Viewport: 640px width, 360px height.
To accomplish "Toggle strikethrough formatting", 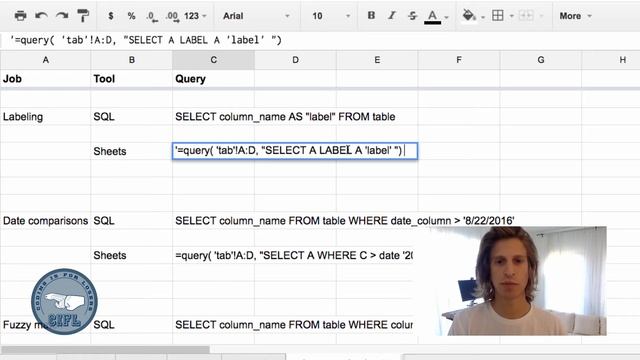I will [x=412, y=16].
